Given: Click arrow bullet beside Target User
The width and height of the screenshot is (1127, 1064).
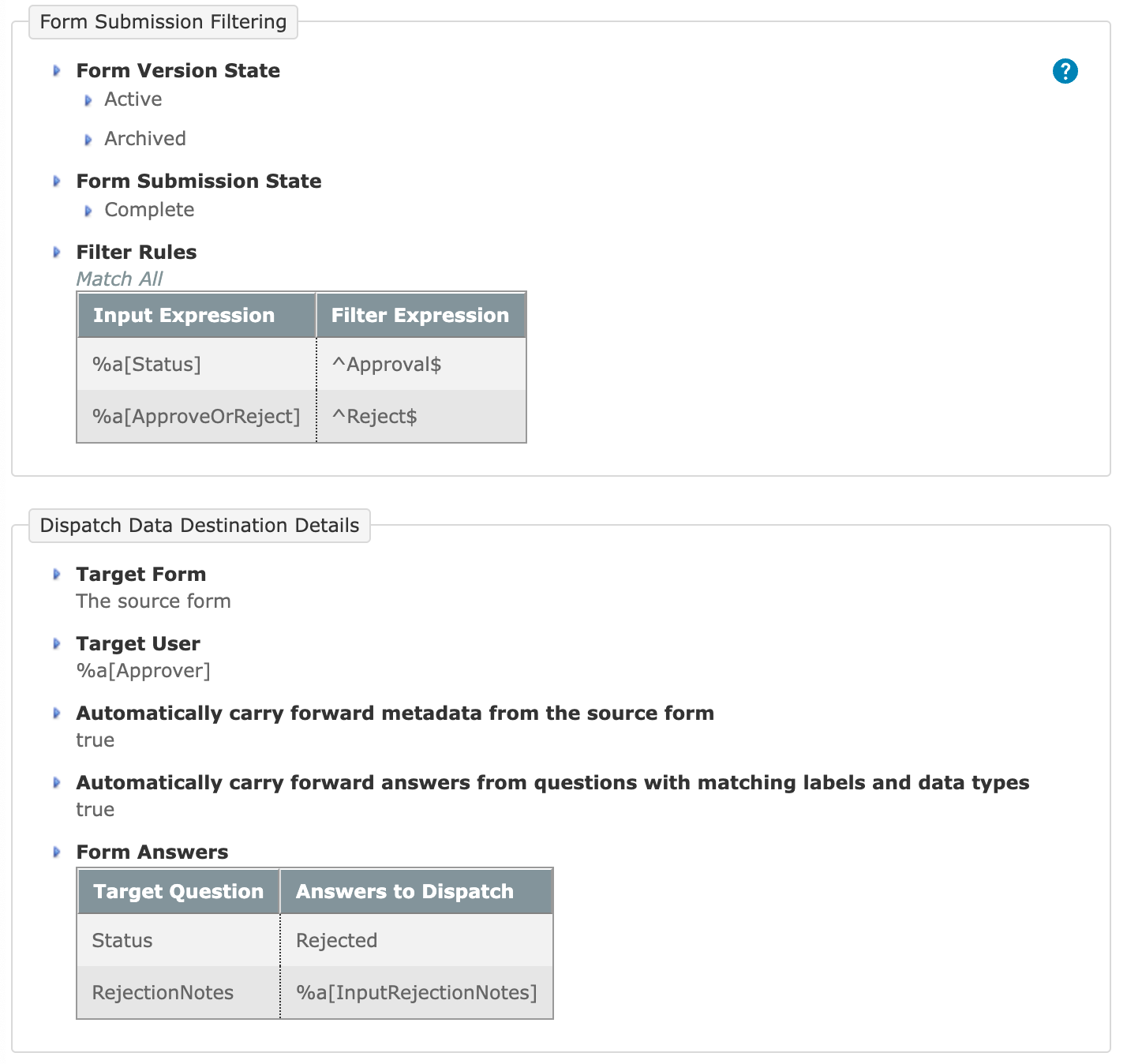Looking at the screenshot, I should (56, 643).
